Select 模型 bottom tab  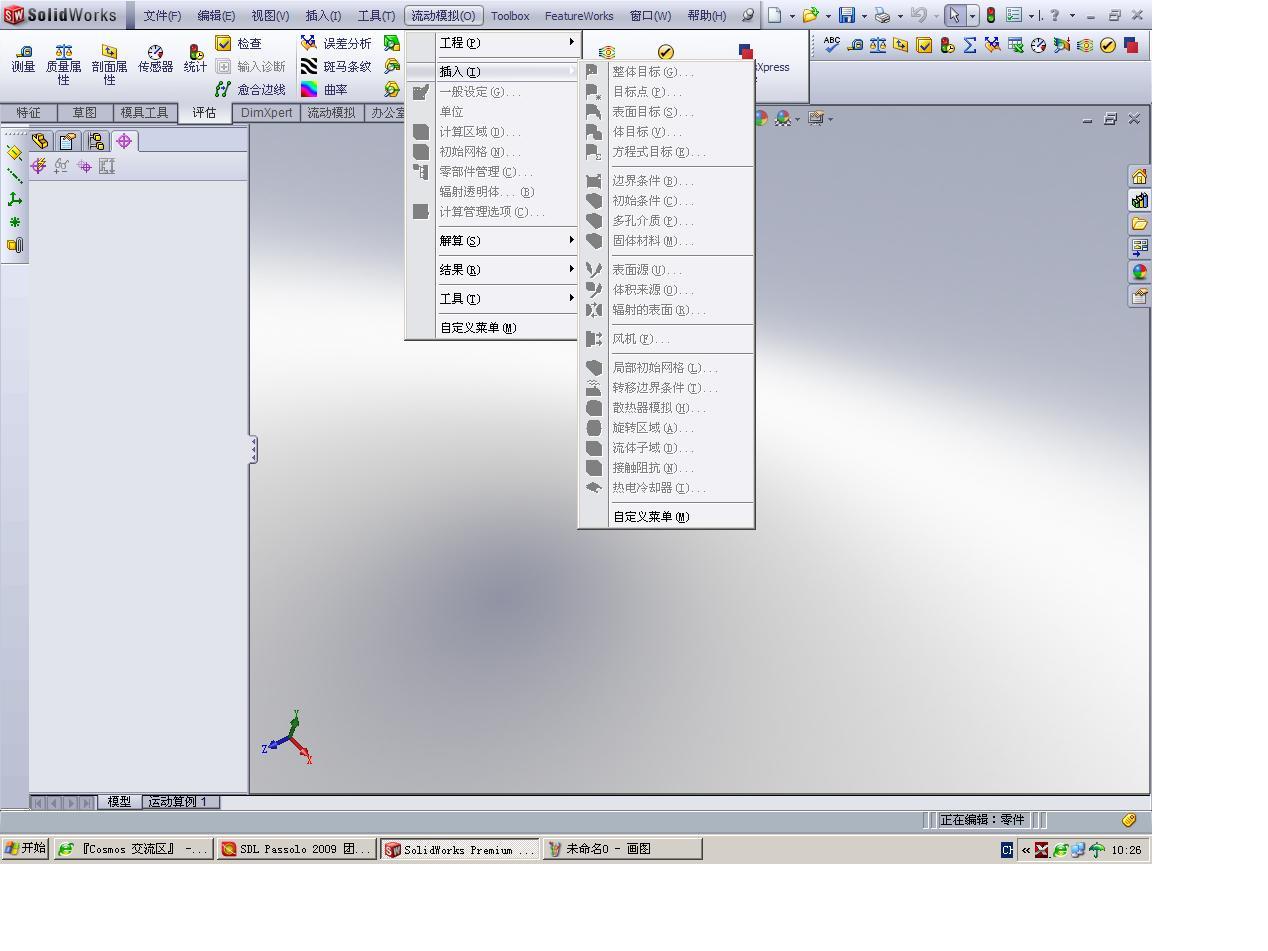(x=119, y=802)
